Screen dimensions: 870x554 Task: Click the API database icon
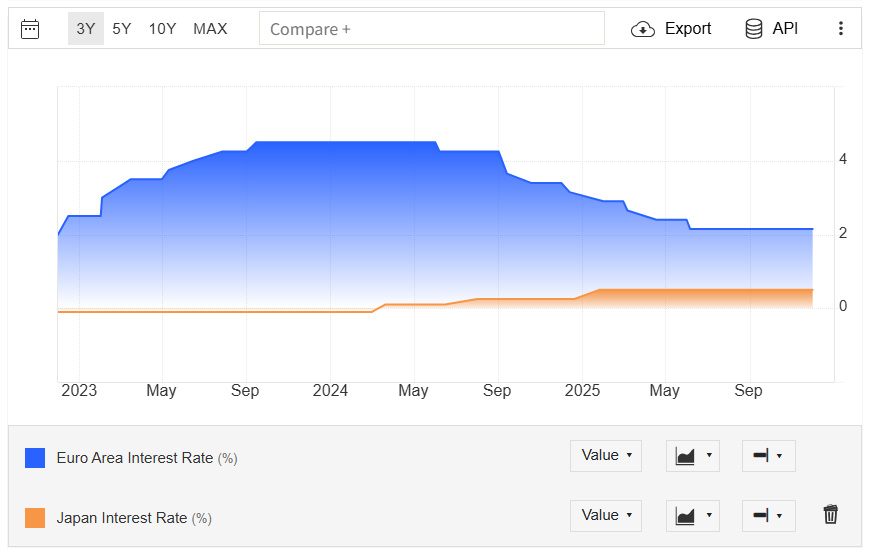coord(754,29)
